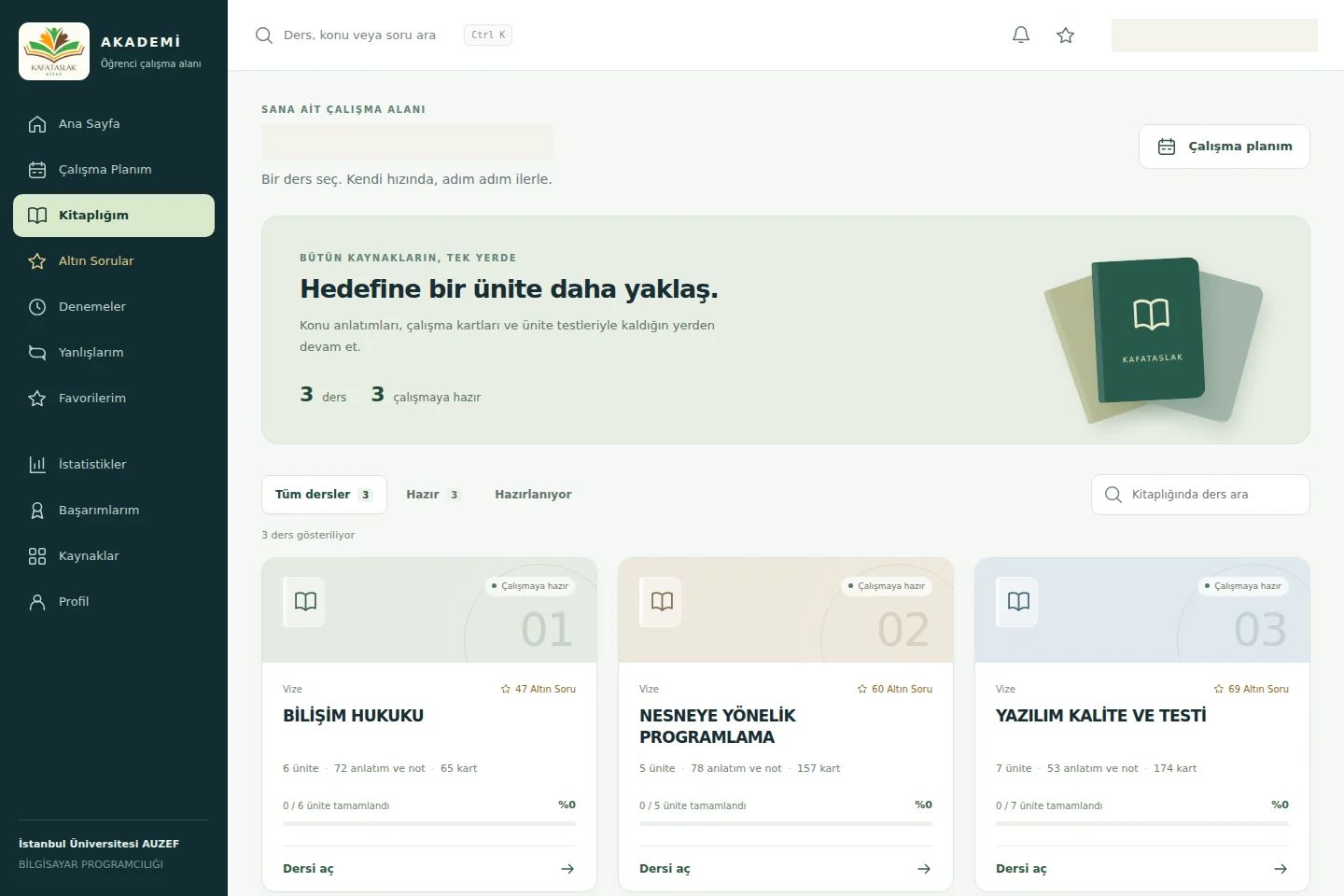Open the notifications bell
1344x896 pixels.
1021,35
